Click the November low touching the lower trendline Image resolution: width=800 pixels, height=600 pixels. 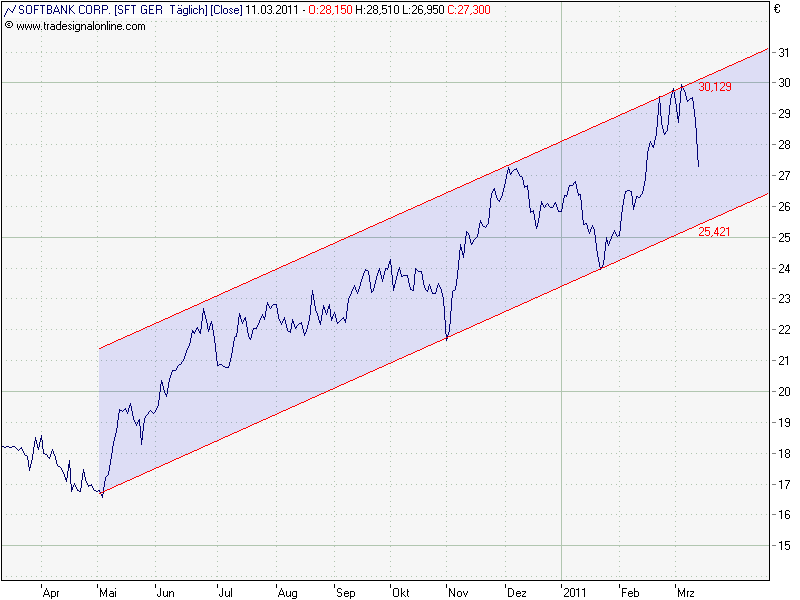click(x=447, y=338)
